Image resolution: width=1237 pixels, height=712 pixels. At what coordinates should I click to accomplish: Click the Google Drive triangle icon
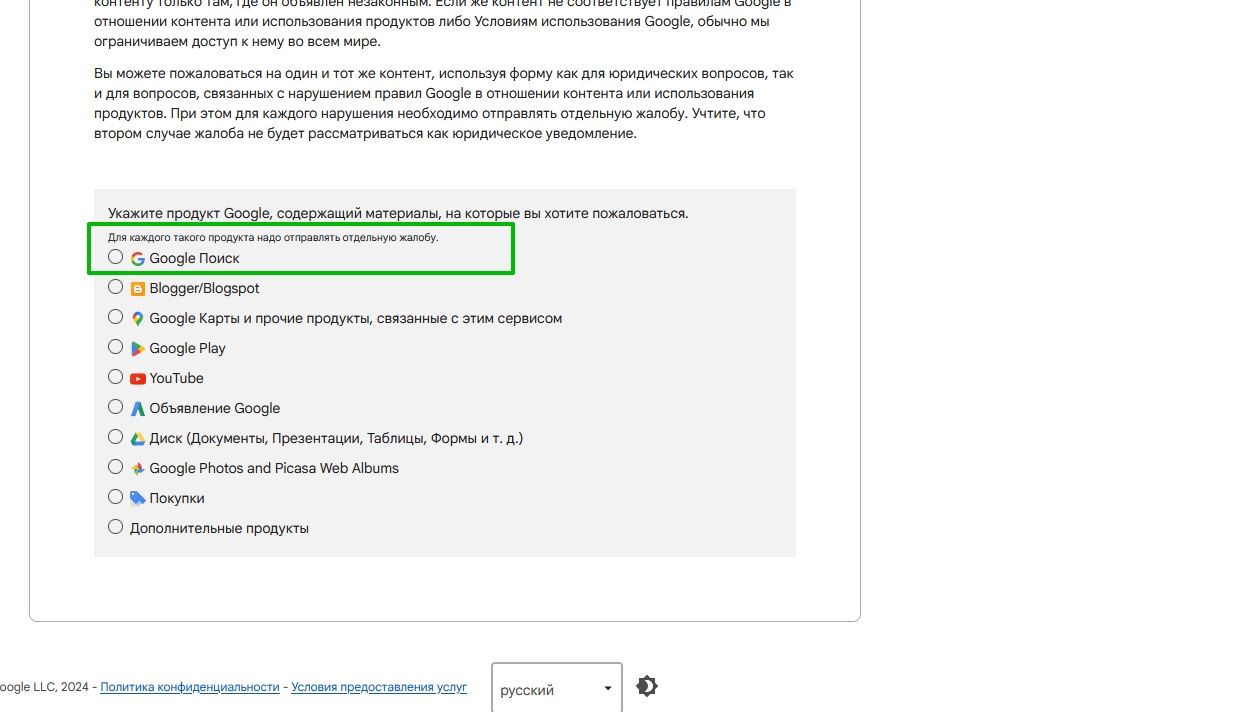[x=138, y=439]
